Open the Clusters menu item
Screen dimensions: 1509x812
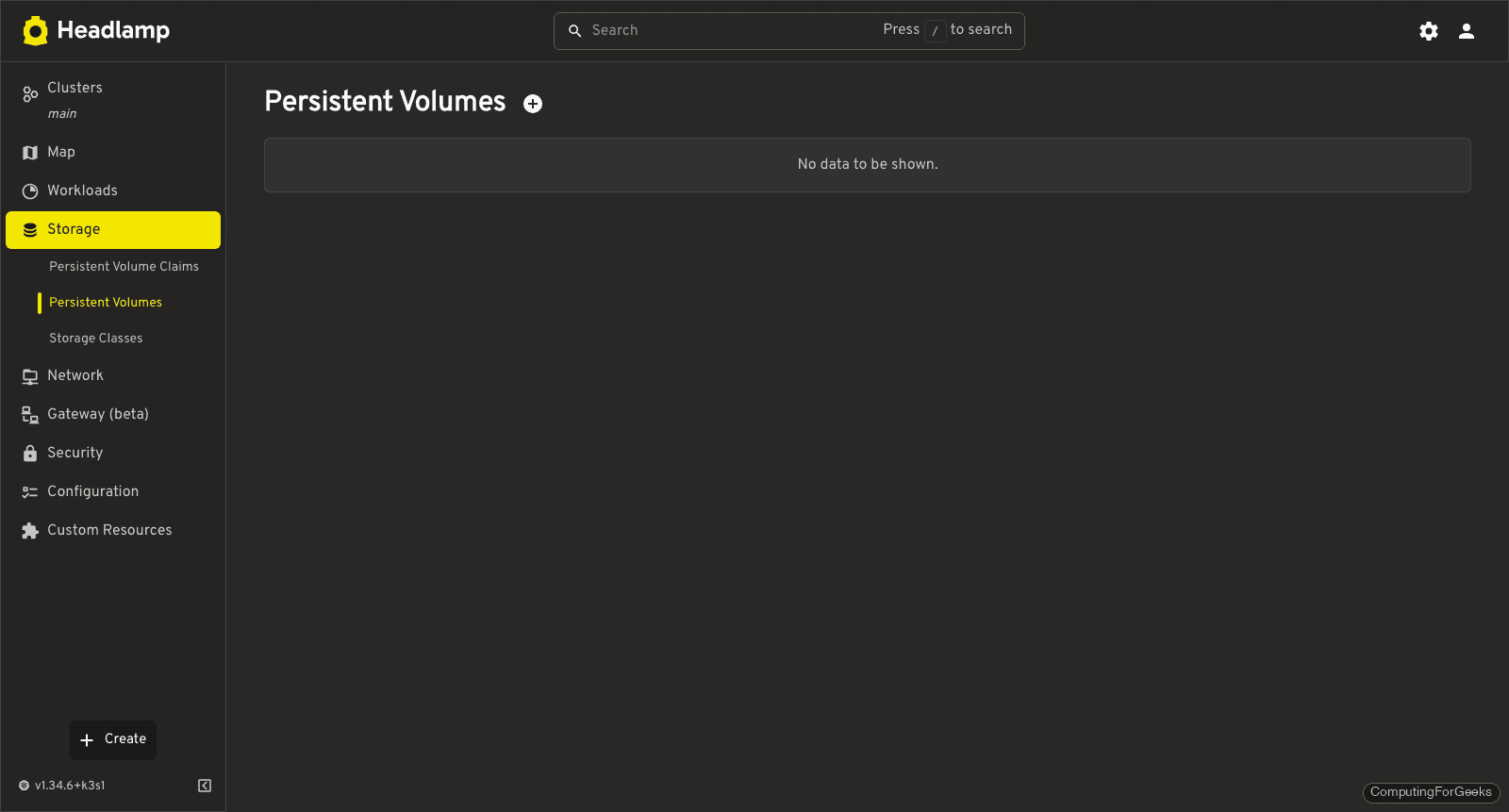click(x=113, y=100)
